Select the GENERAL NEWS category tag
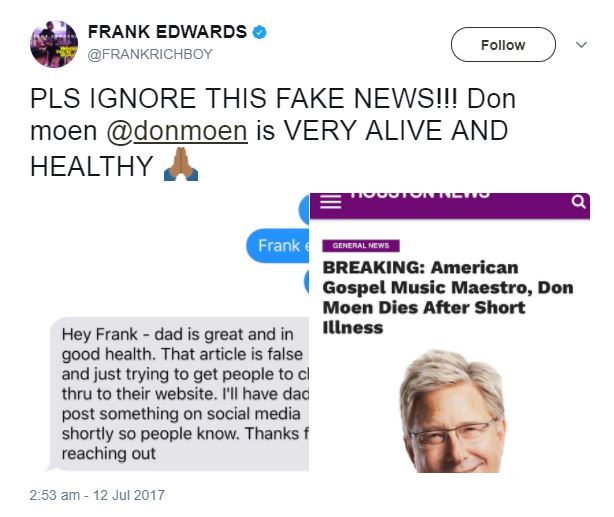Image resolution: width=614 pixels, height=517 pixels. pyautogui.click(x=360, y=245)
